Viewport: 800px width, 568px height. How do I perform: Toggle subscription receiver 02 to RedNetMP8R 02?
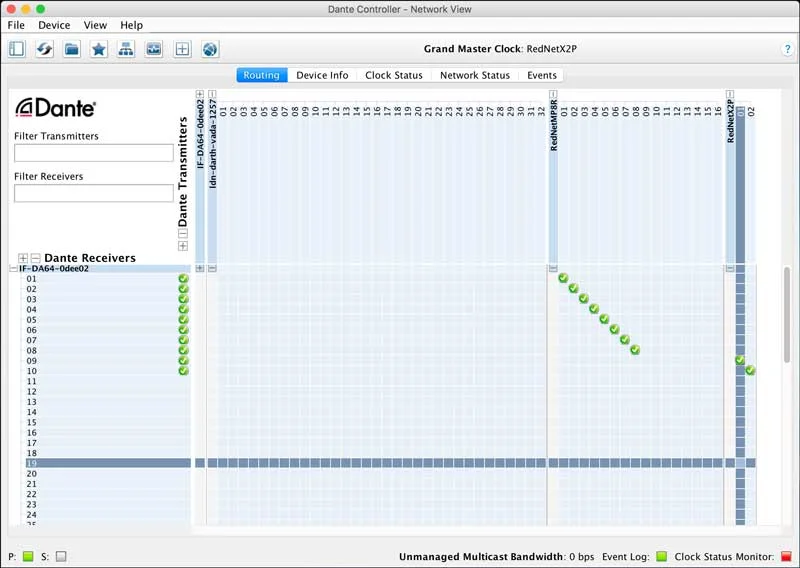pos(573,288)
